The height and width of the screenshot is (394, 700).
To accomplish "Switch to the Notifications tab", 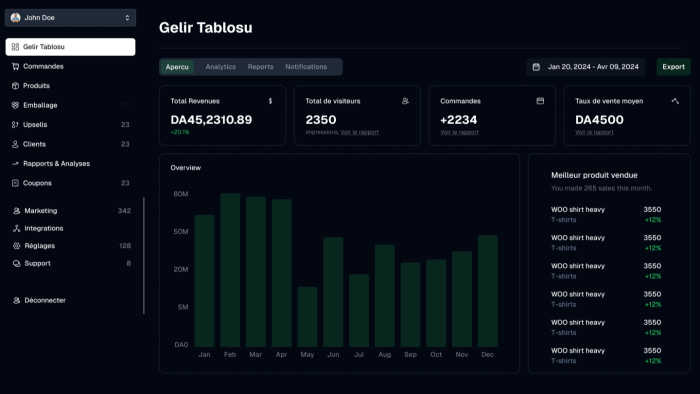I will pos(306,67).
